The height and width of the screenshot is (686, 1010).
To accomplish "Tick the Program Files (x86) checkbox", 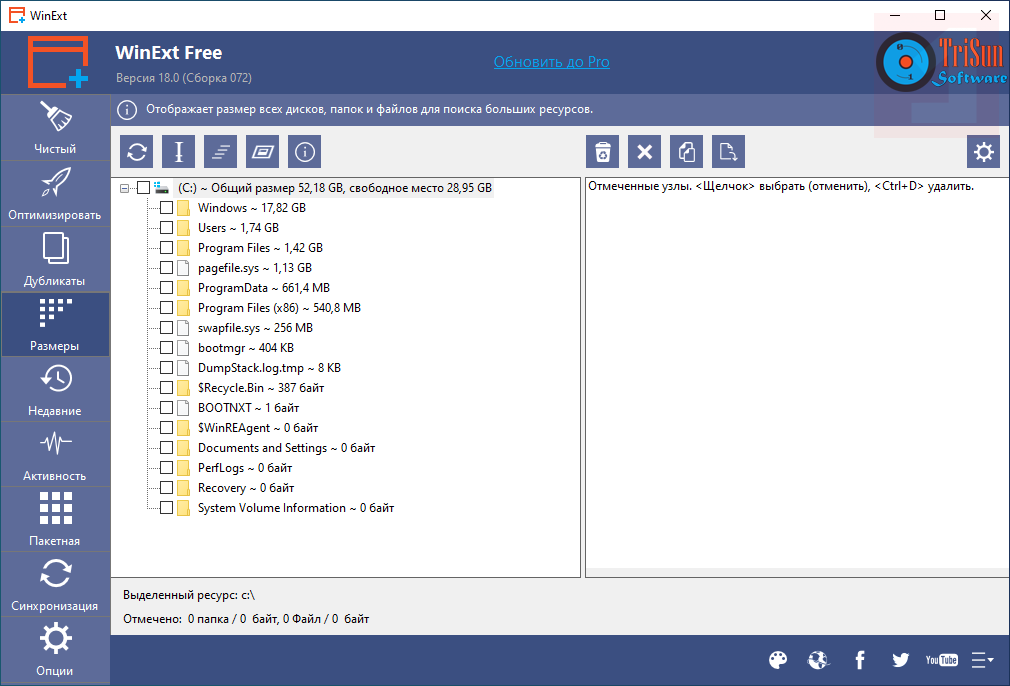I will pyautogui.click(x=166, y=307).
